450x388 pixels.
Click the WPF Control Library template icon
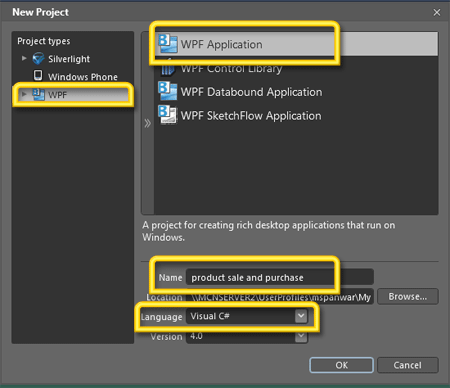[x=167, y=68]
